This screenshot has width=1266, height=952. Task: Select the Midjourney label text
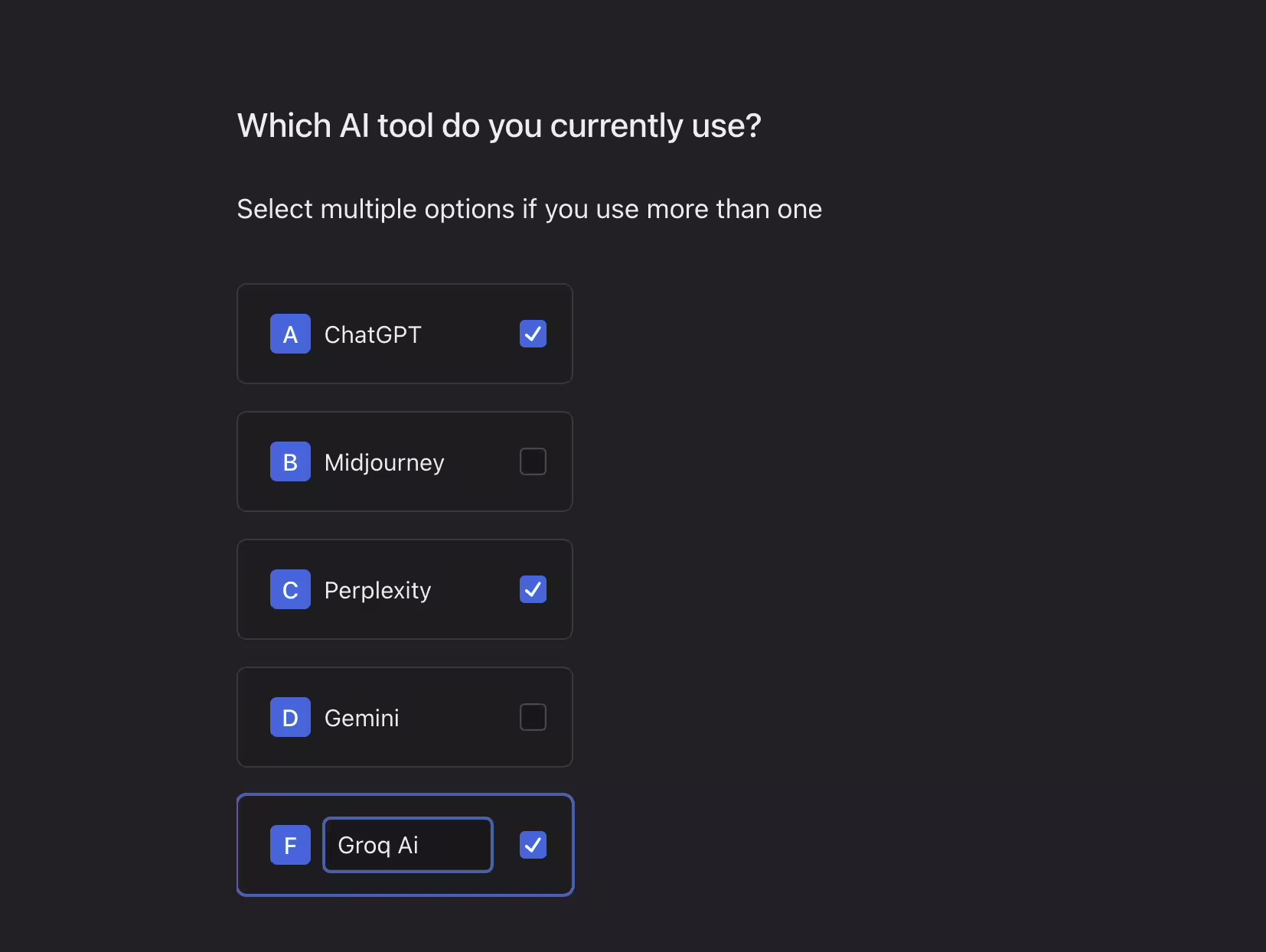coord(383,462)
